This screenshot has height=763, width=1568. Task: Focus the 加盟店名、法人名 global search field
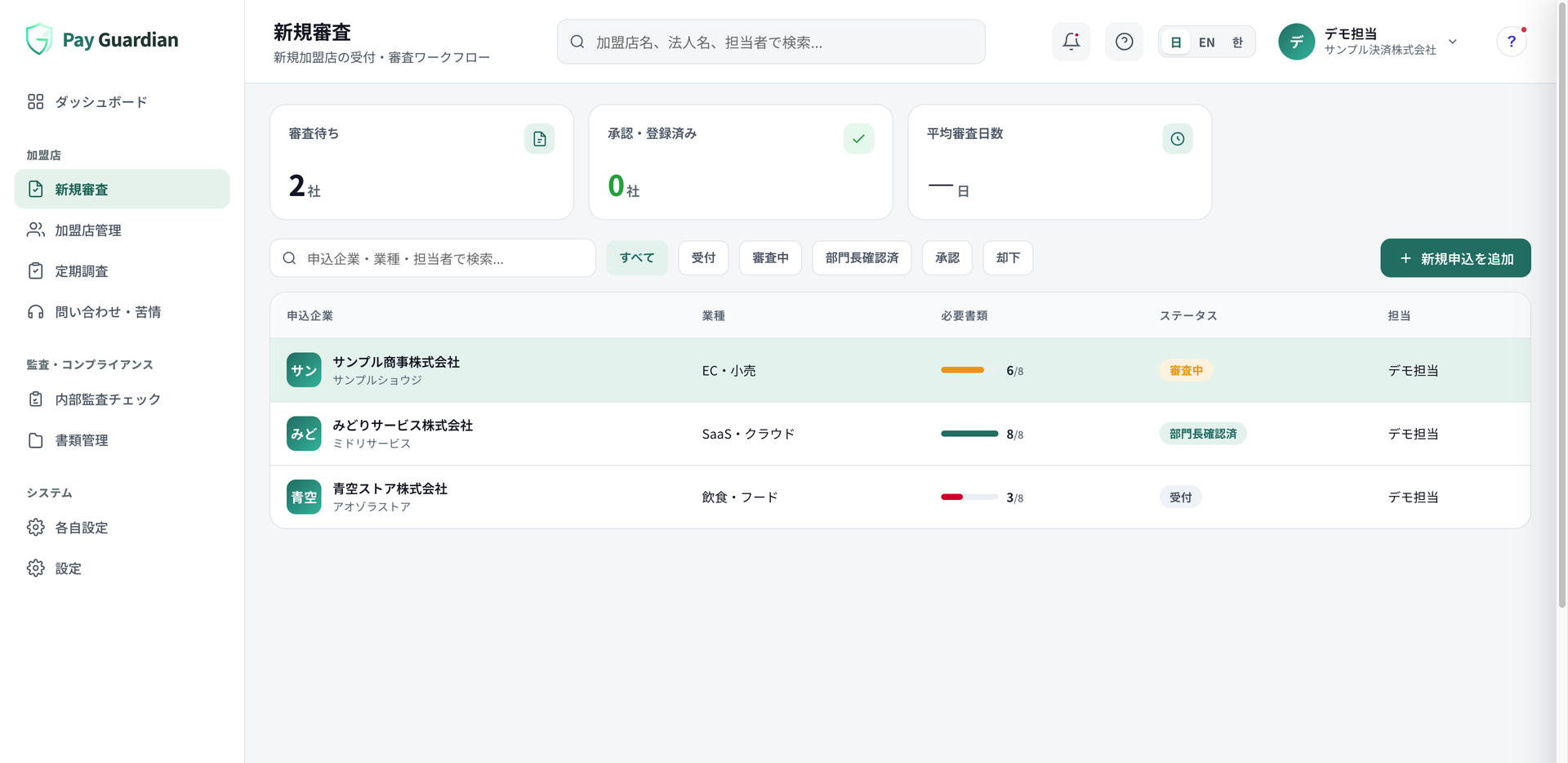click(x=771, y=42)
